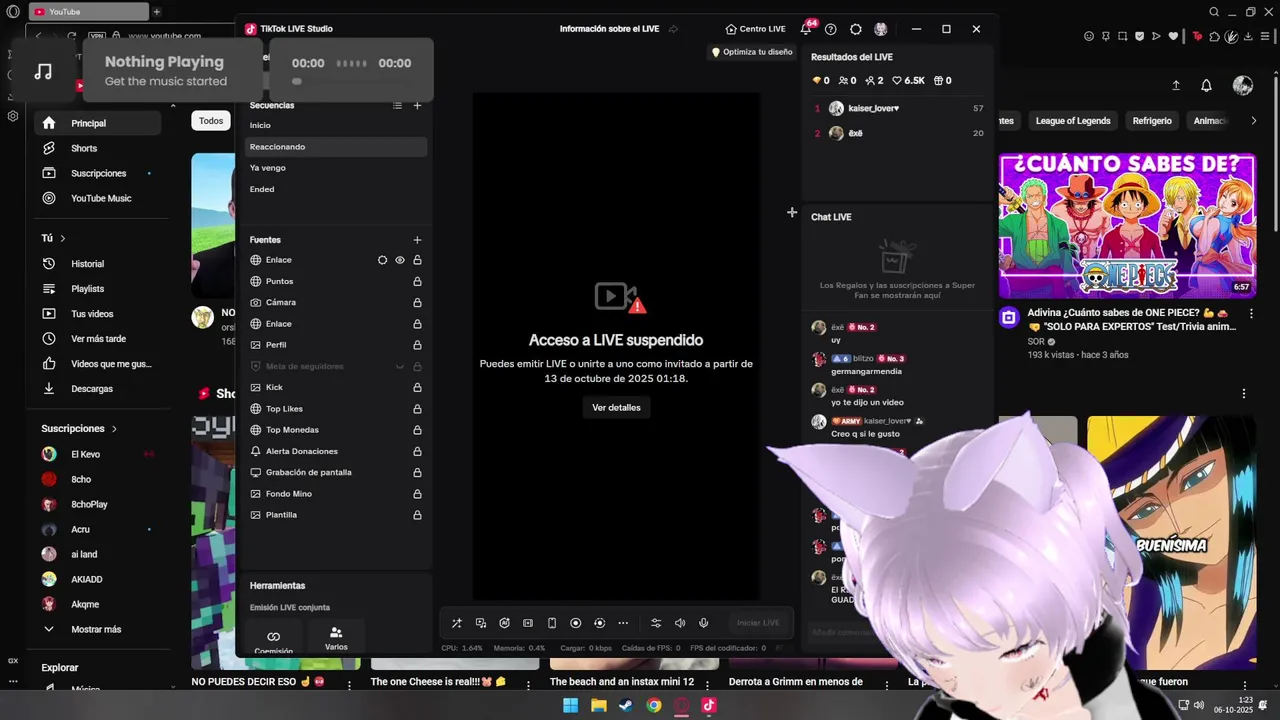Open settings gear of first Enlace source
The image size is (1280, 720).
(382, 260)
